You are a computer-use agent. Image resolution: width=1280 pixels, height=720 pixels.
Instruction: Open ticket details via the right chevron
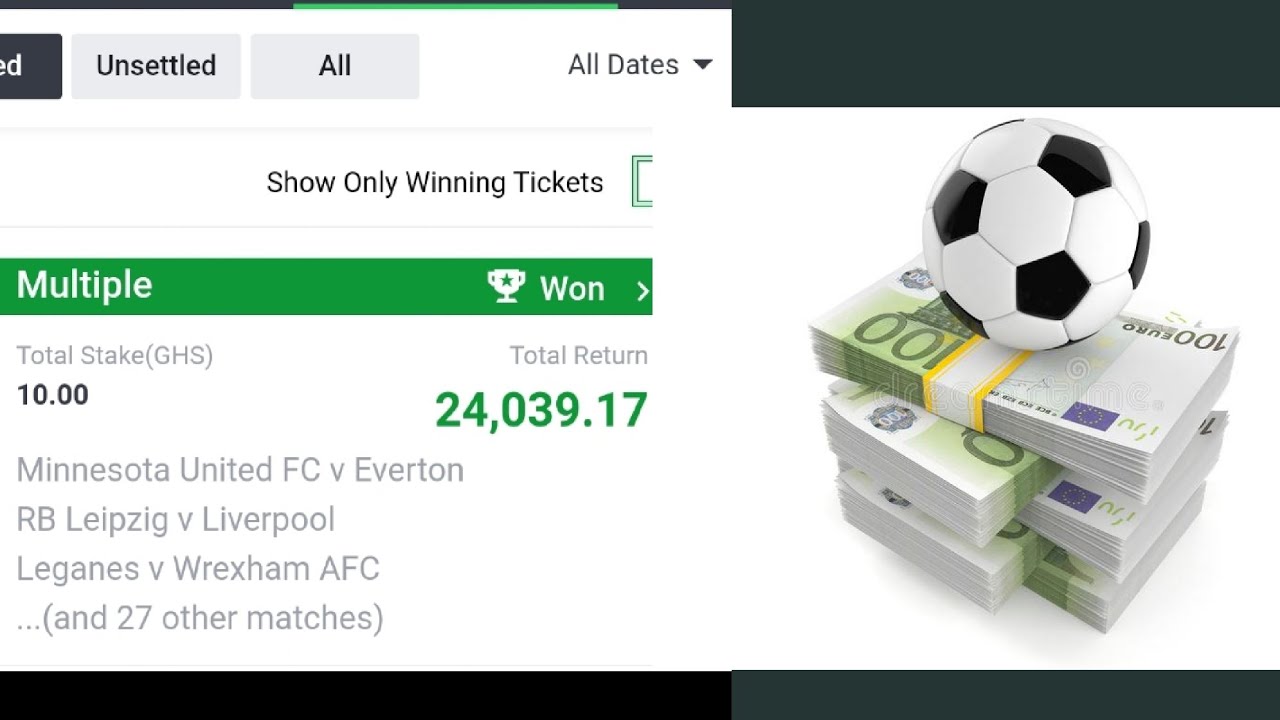pos(642,290)
